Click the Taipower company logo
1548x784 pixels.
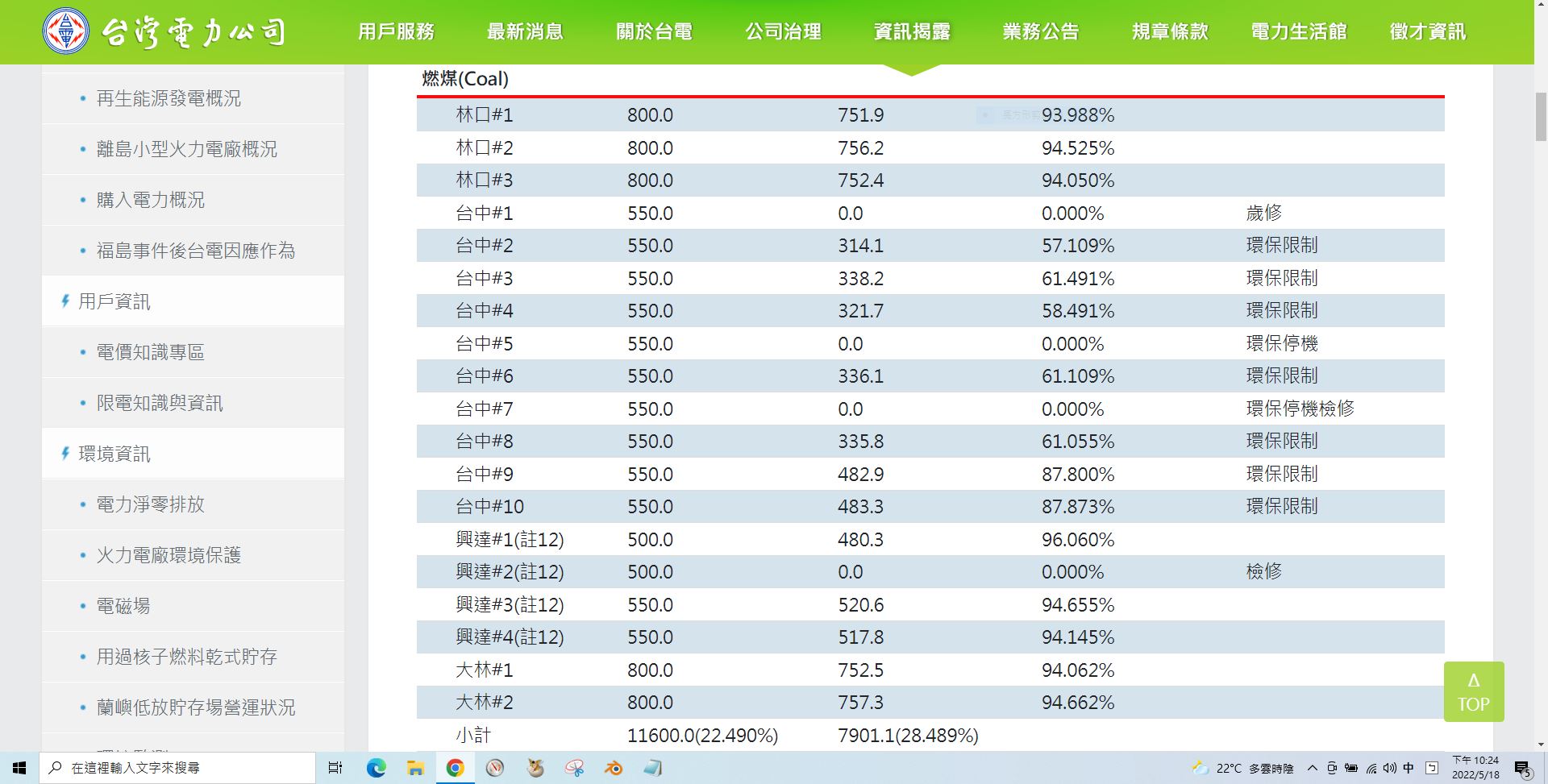(164, 31)
